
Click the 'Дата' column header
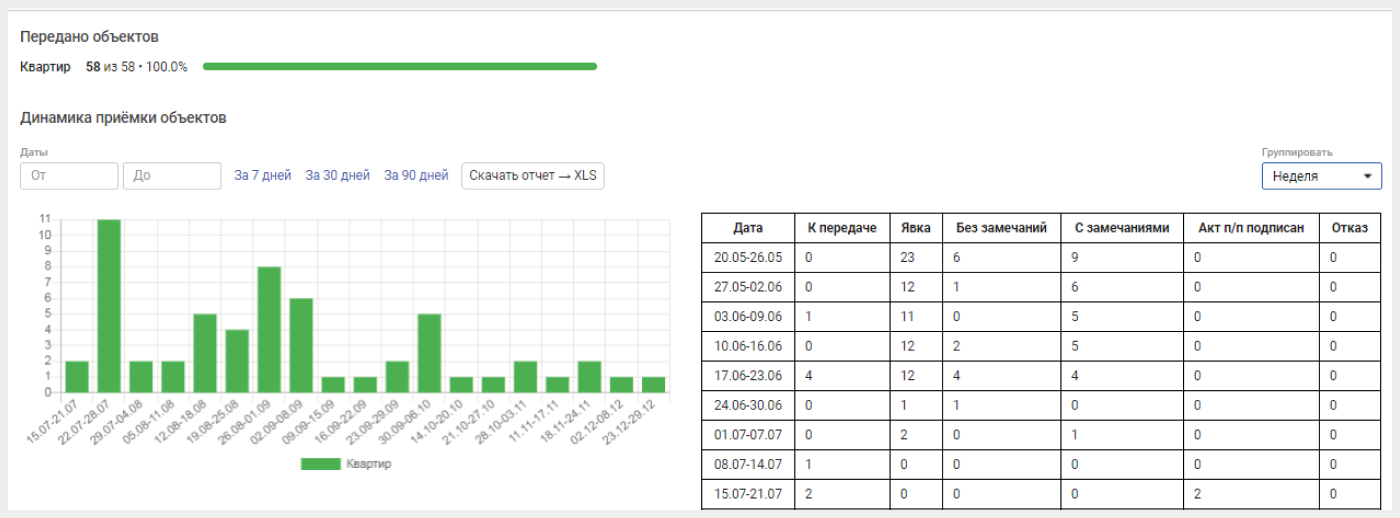748,228
